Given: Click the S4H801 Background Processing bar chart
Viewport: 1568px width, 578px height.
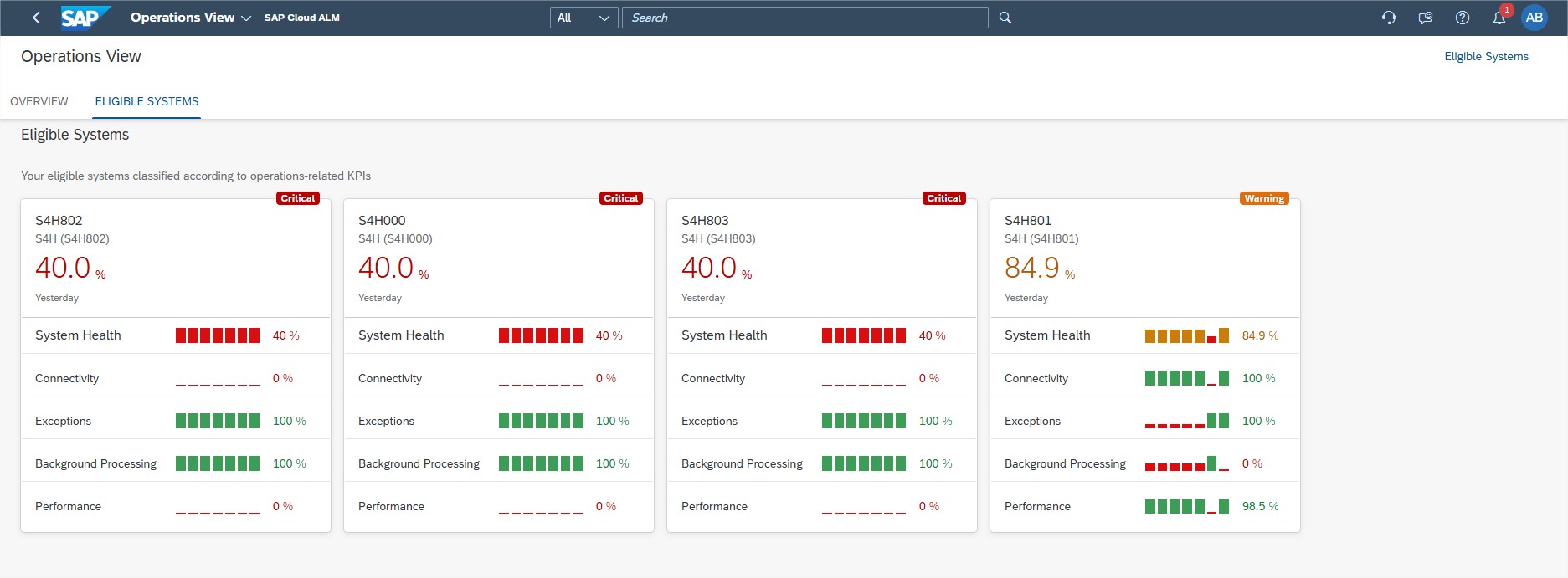Looking at the screenshot, I should [x=1186, y=463].
